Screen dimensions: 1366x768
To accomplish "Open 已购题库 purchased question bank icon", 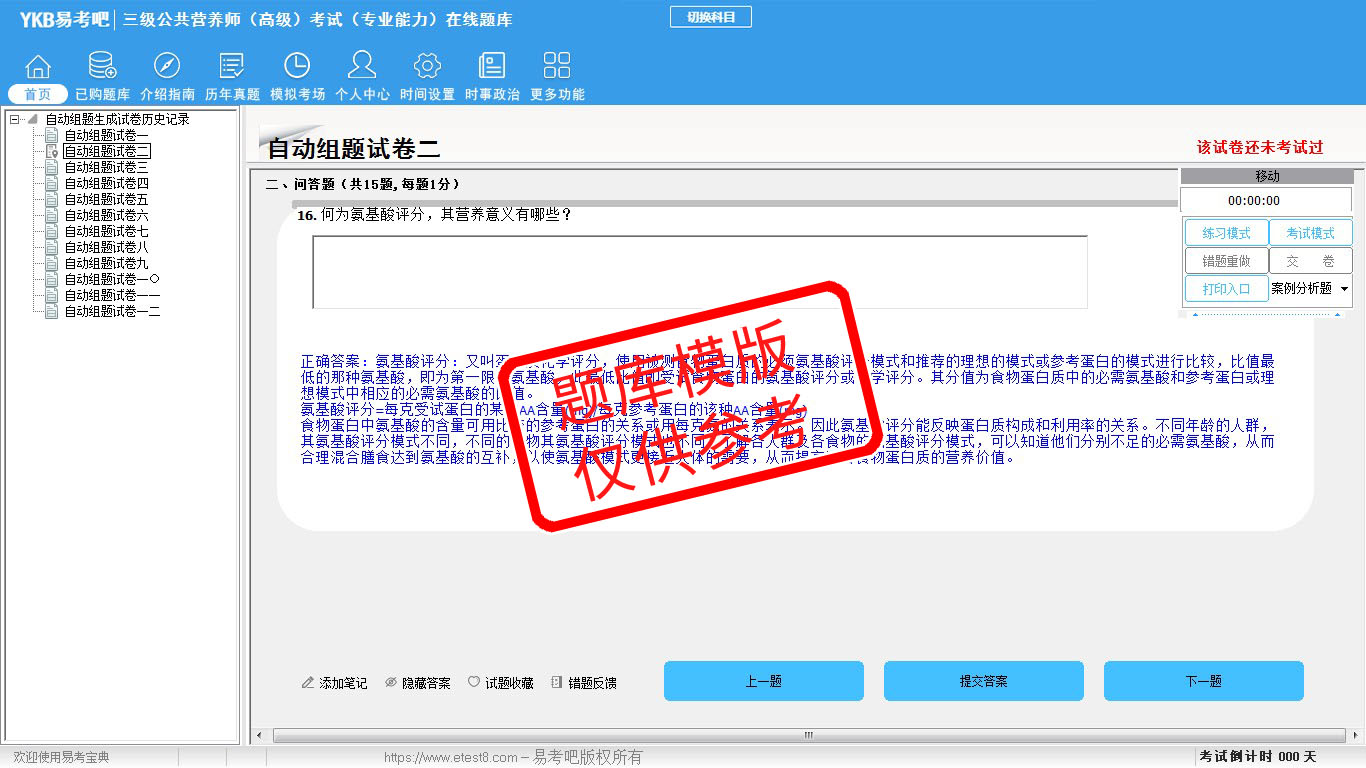I will pos(102,67).
